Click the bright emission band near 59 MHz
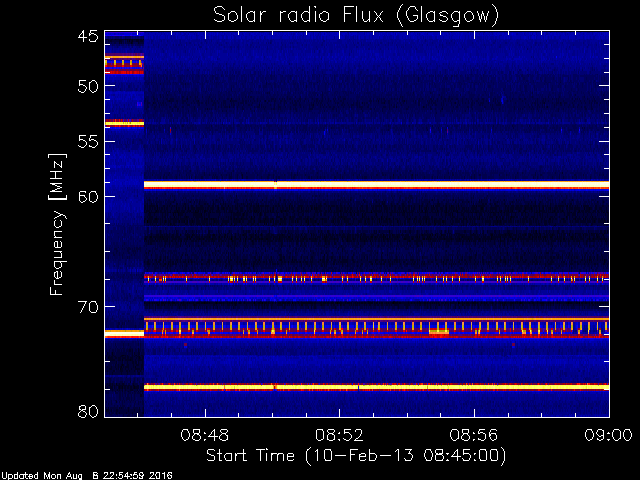 (376, 185)
